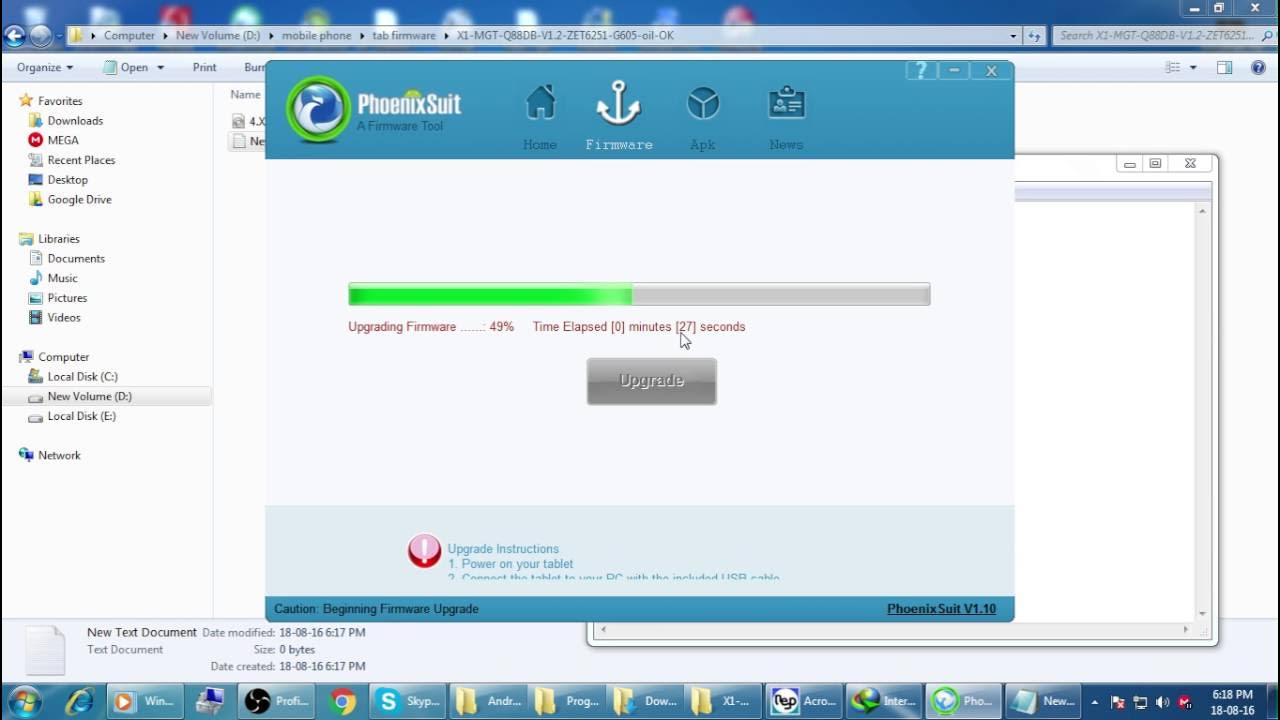Click 'Power on your tablet' instruction
The height and width of the screenshot is (720, 1280).
tap(510, 564)
